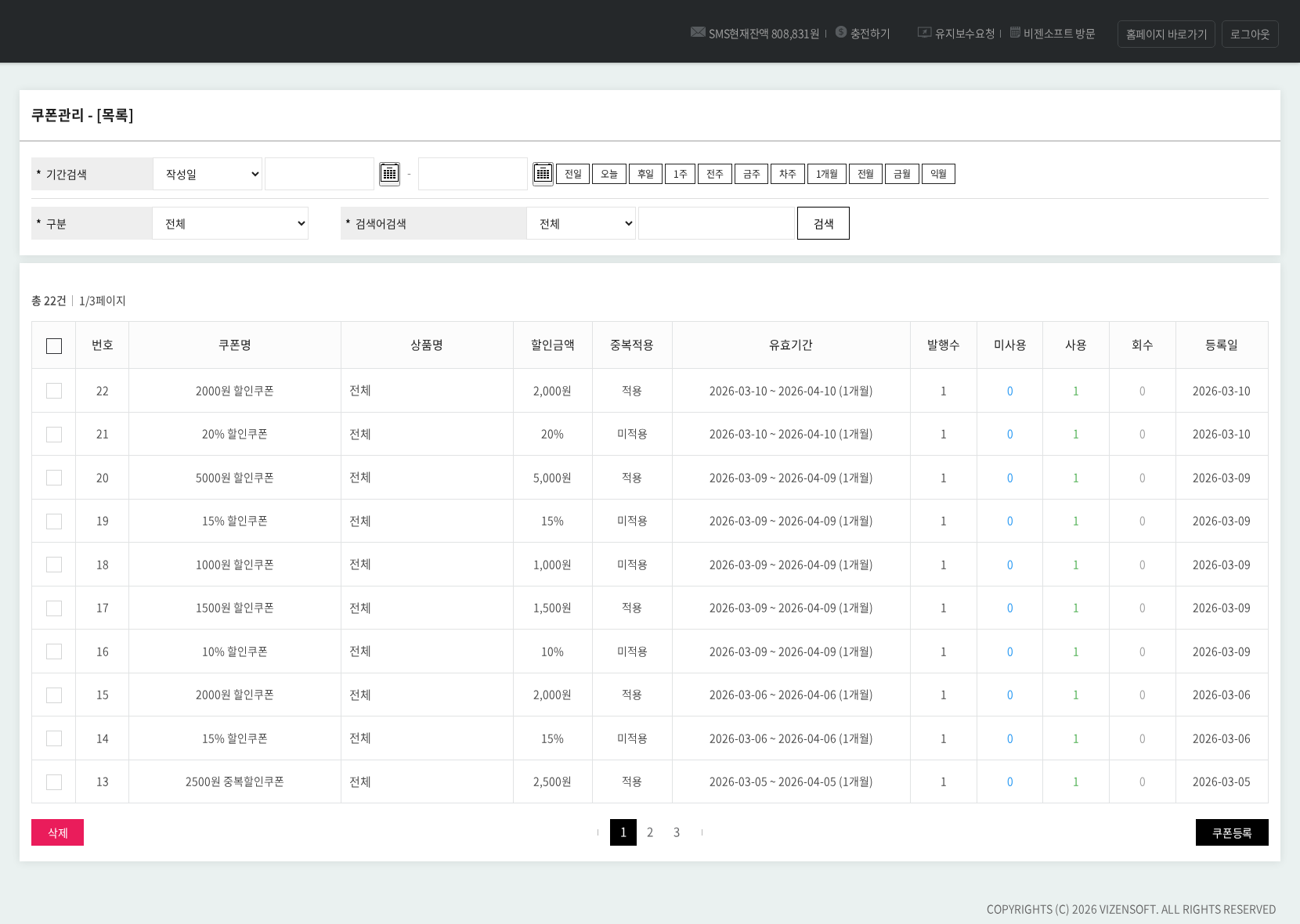Open the end date calendar picker icon
This screenshot has width=1300, height=924.
(543, 174)
